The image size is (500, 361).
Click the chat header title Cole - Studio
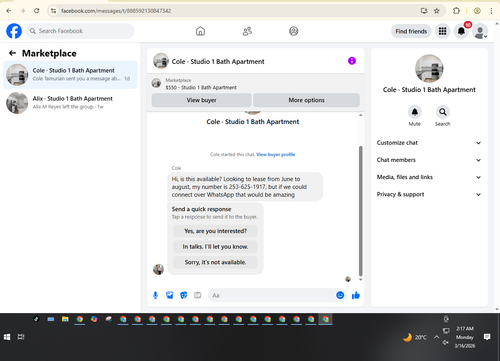point(218,61)
